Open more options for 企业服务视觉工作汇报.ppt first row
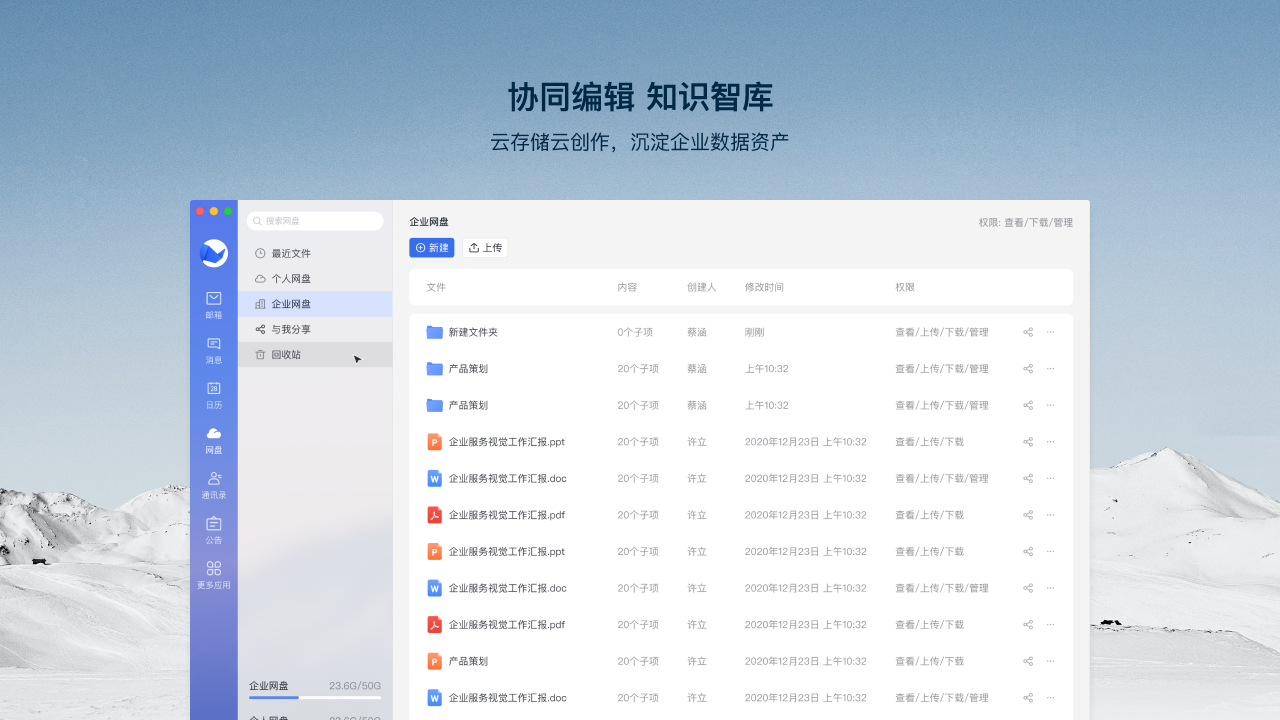The image size is (1280, 720). pyautogui.click(x=1050, y=442)
